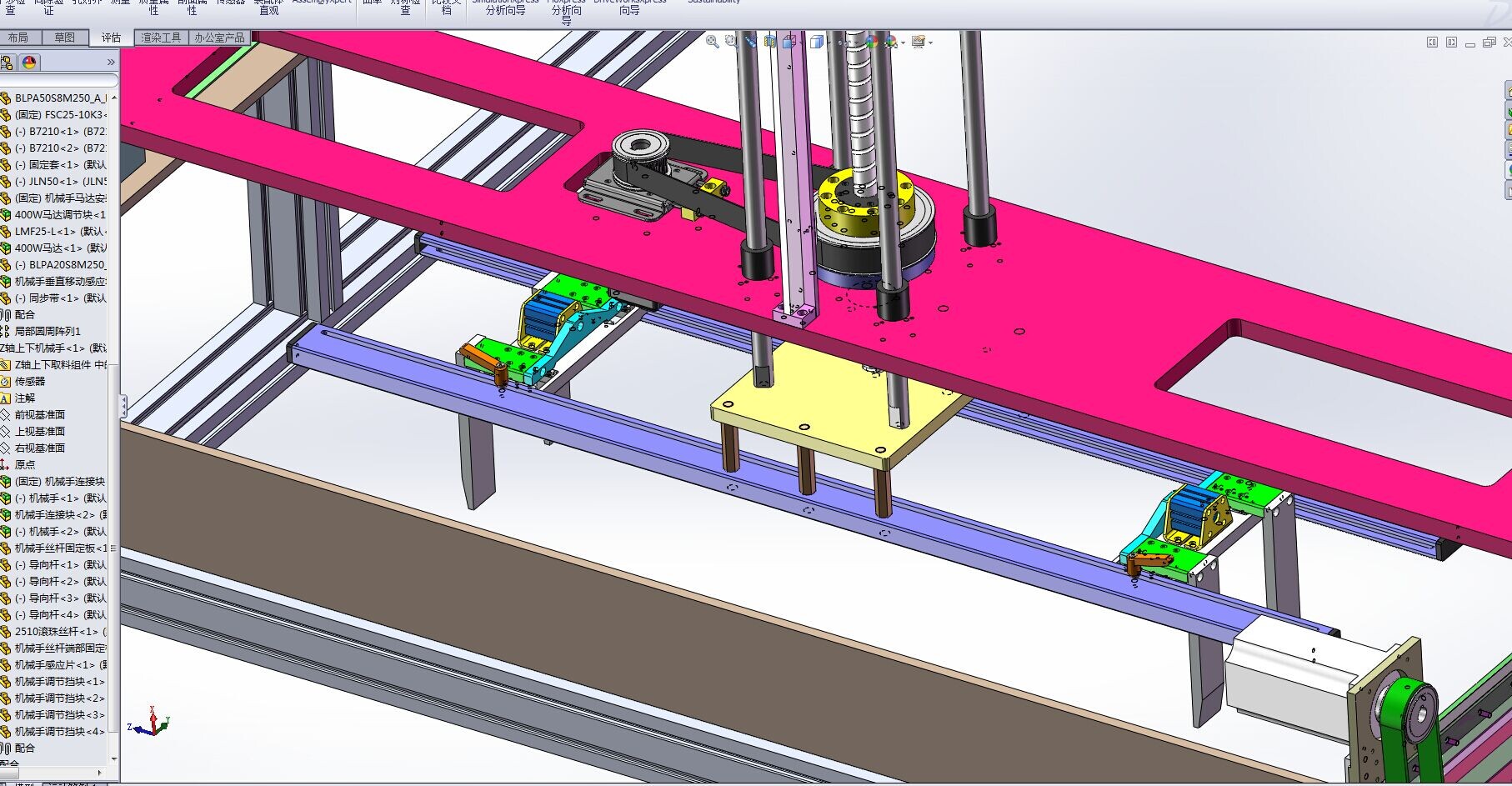Open the DisplayManager color ball tab
Screen dimensions: 1512x786
tap(29, 63)
